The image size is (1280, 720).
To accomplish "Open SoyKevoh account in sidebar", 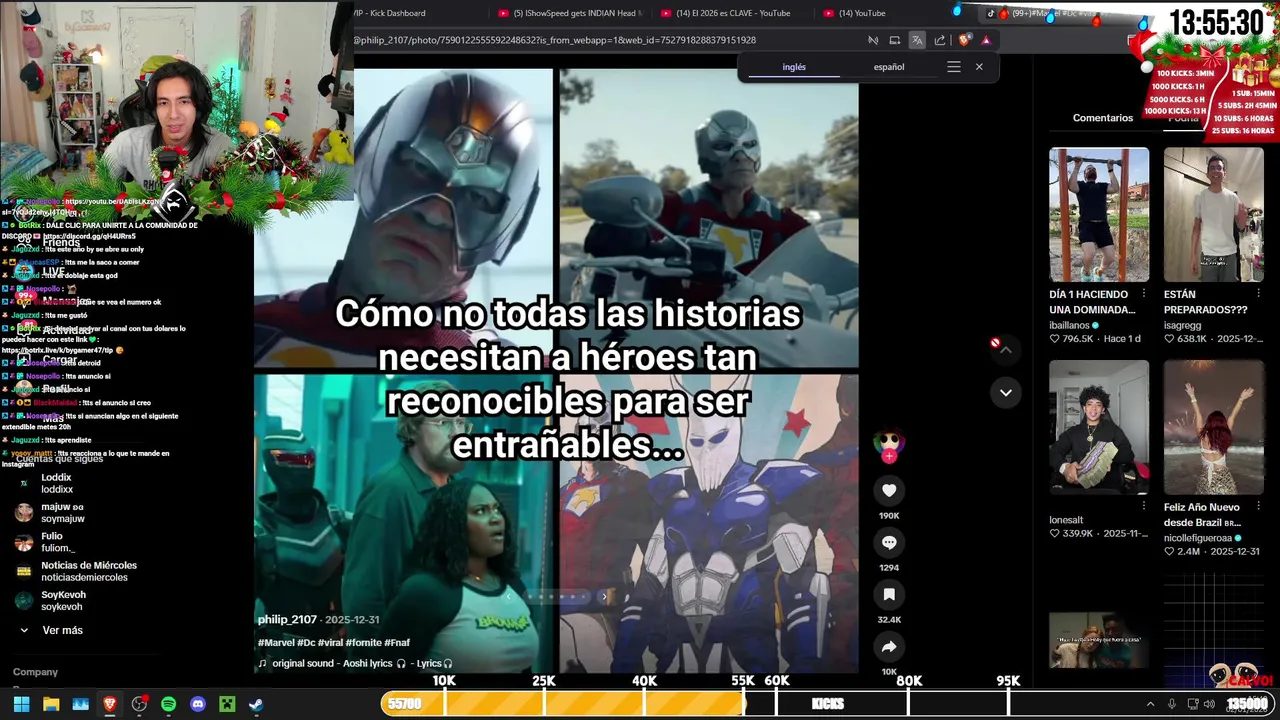I will (x=62, y=600).
